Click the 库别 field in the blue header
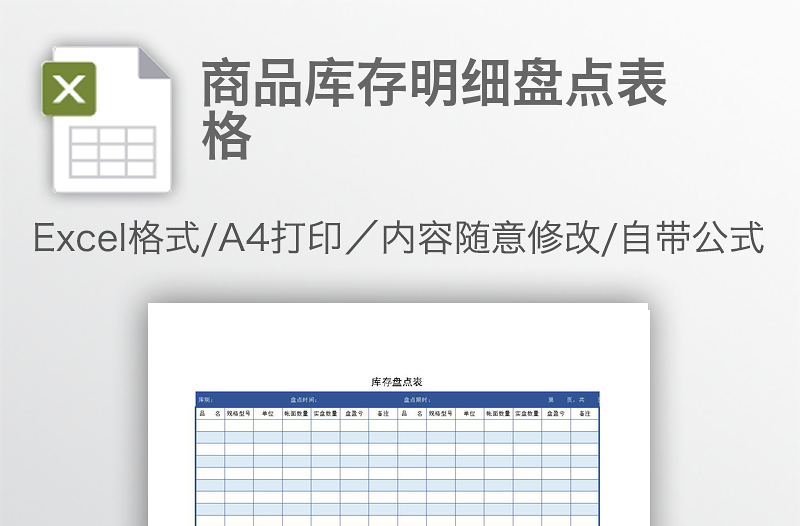The width and height of the screenshot is (800, 526). click(x=206, y=400)
